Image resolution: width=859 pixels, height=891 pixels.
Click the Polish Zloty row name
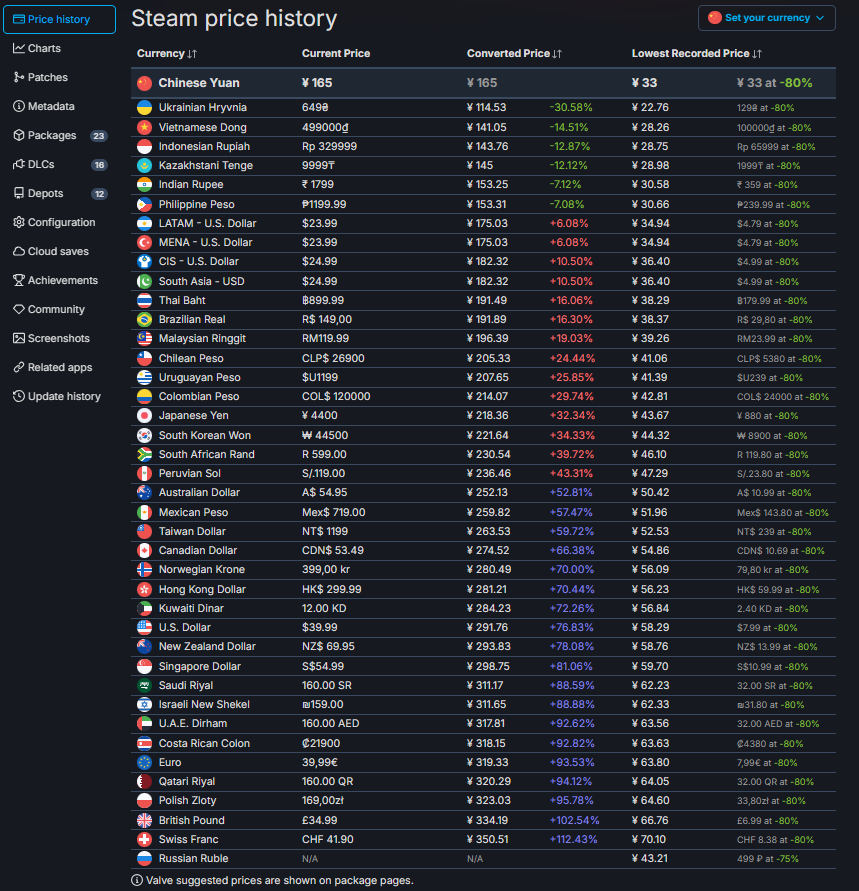187,801
